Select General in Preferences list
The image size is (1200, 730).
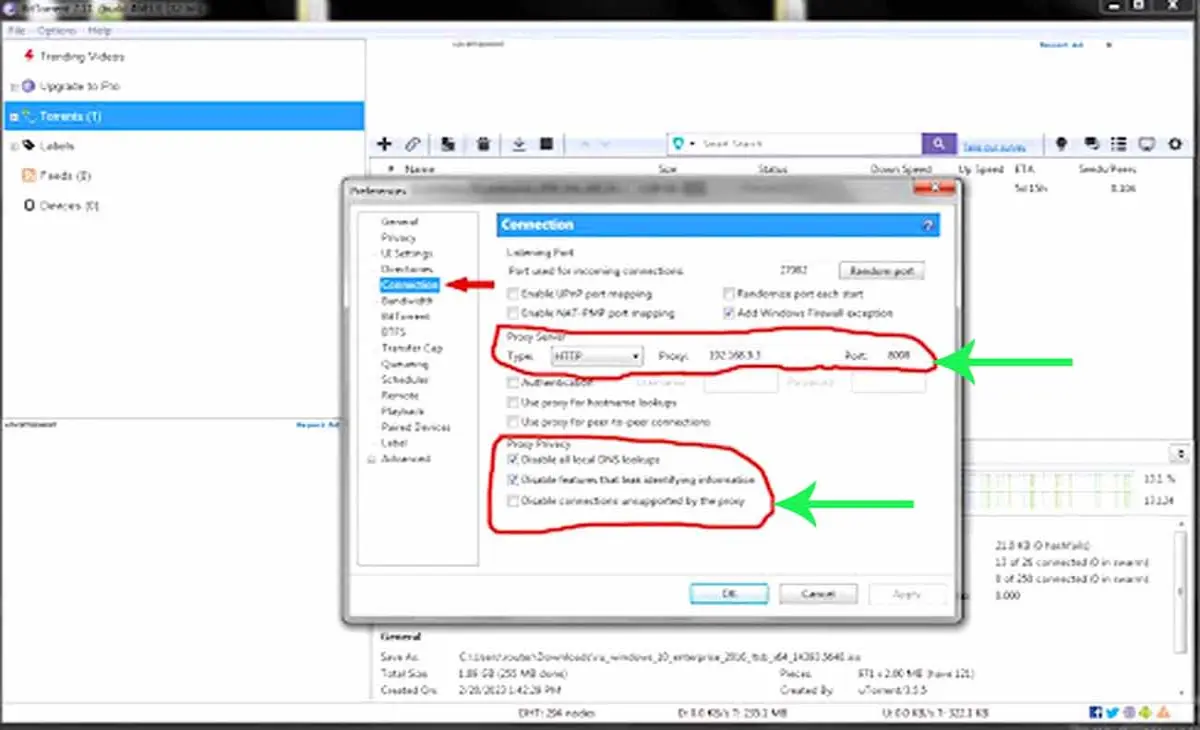coord(400,221)
